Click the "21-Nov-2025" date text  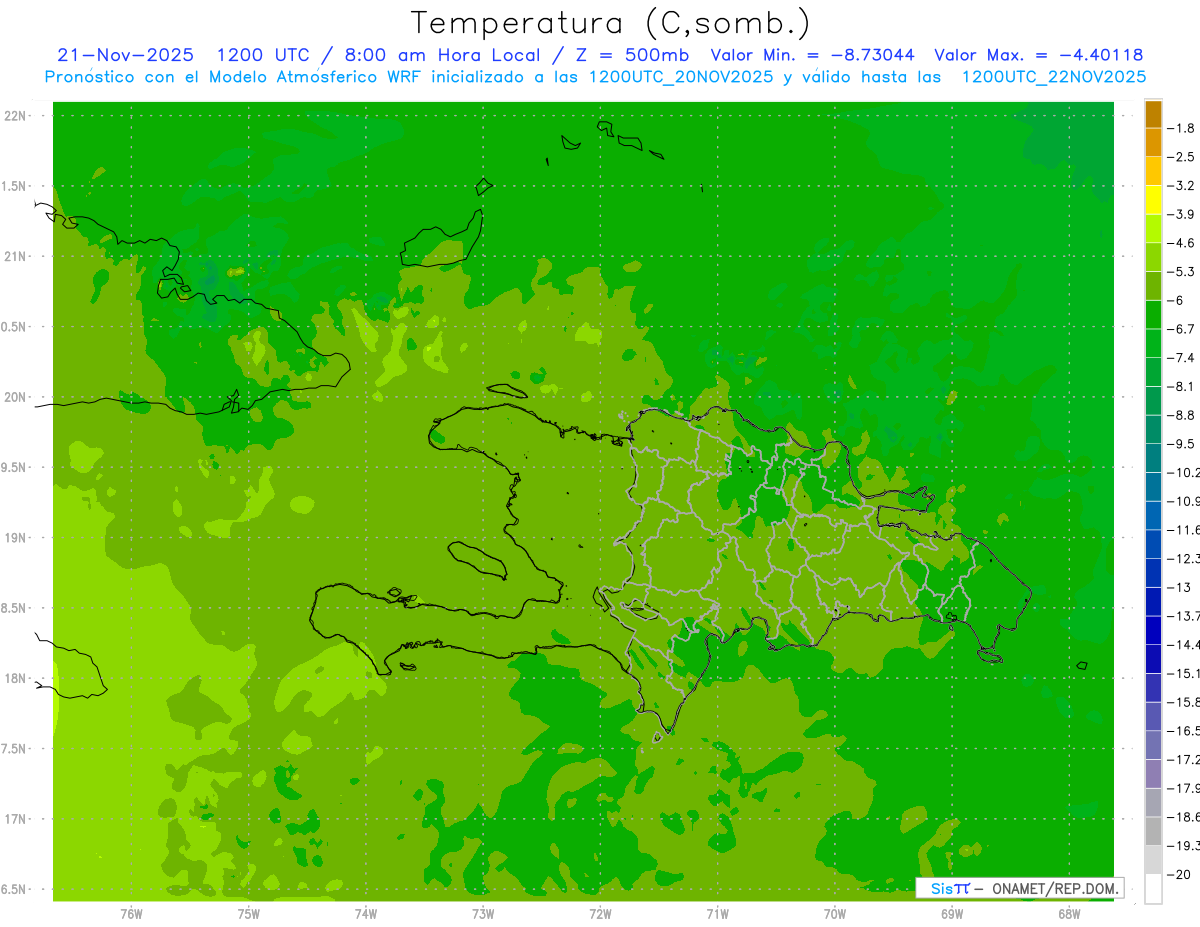click(125, 55)
